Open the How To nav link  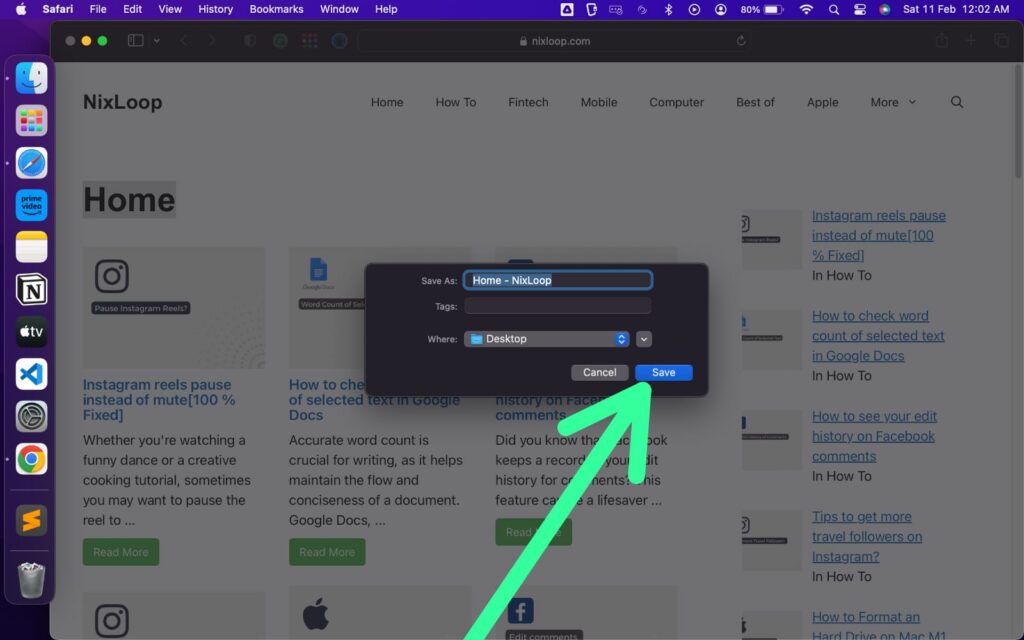456,103
